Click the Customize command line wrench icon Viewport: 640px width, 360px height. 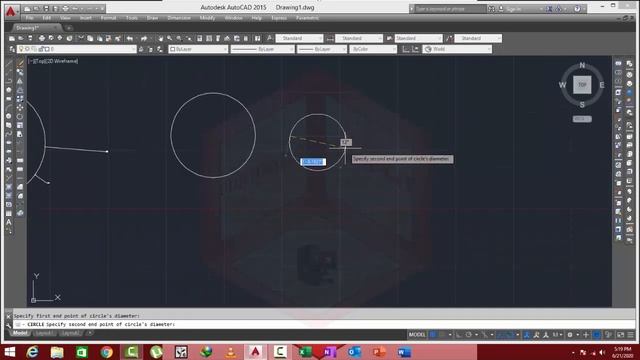[x=9, y=325]
